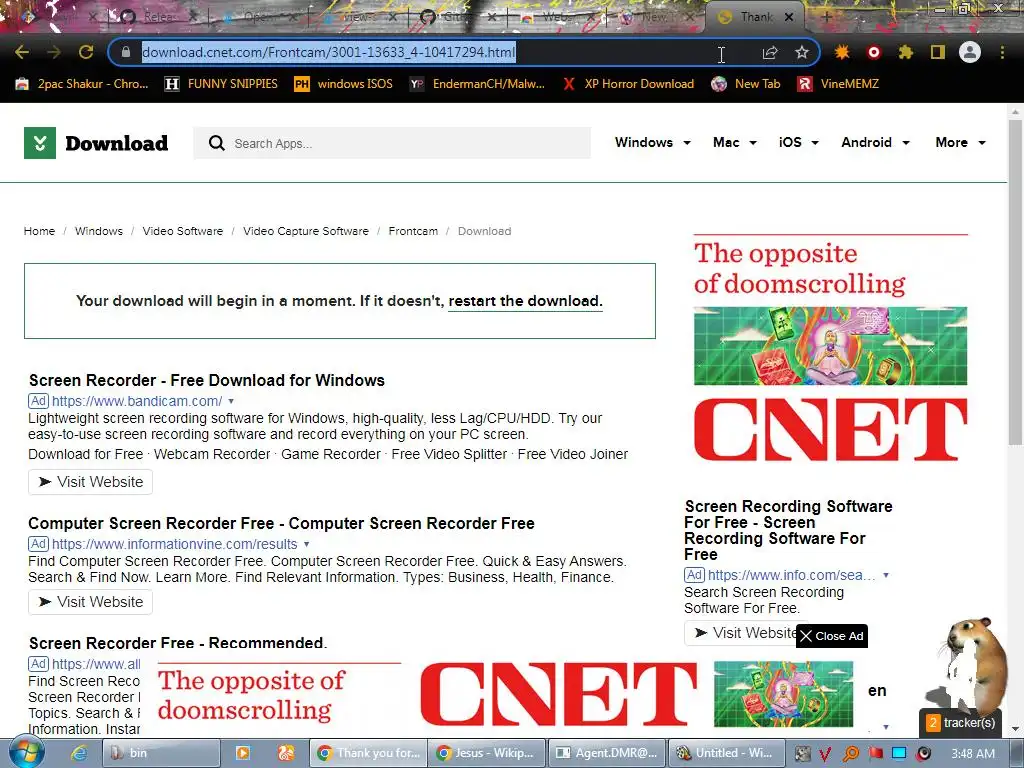Share this page using the share icon
The height and width of the screenshot is (768, 1024).
(770, 53)
